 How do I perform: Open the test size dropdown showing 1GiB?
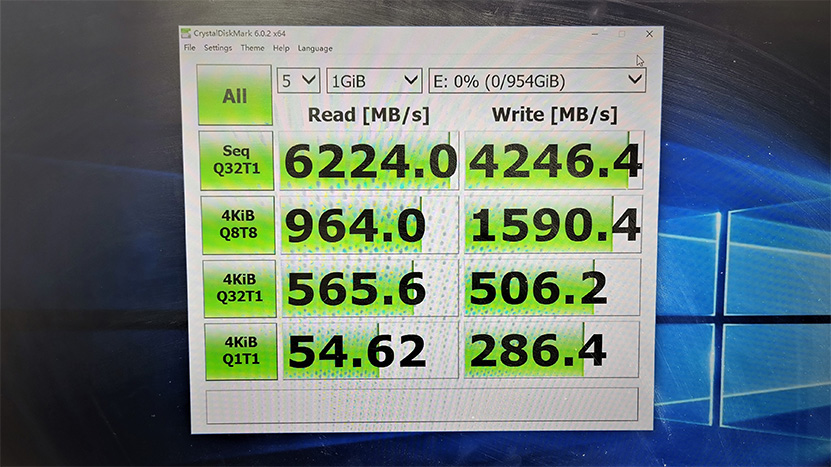[x=374, y=81]
